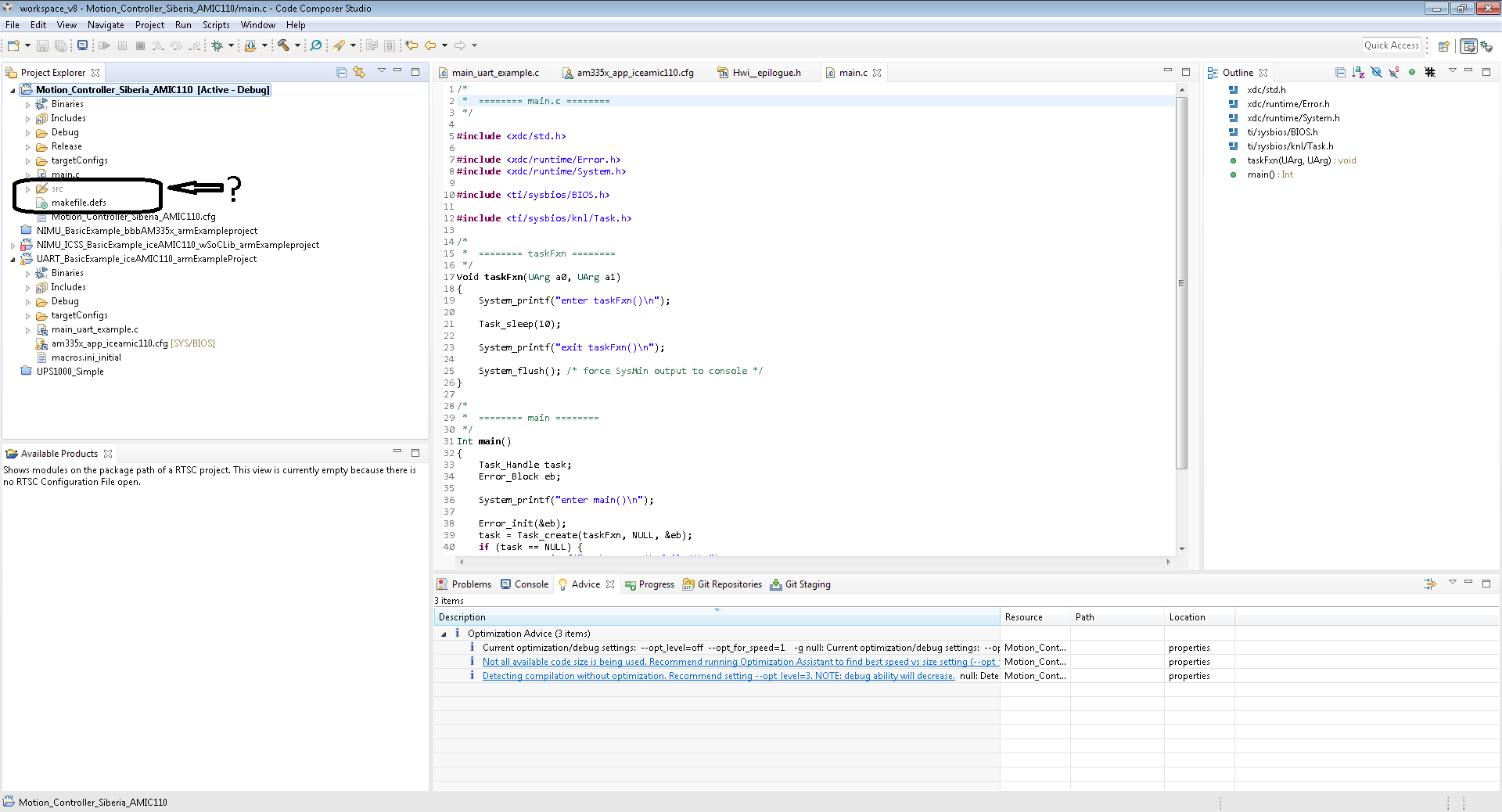
Task: Toggle Hide Static Members in Outline
Action: 1393,72
